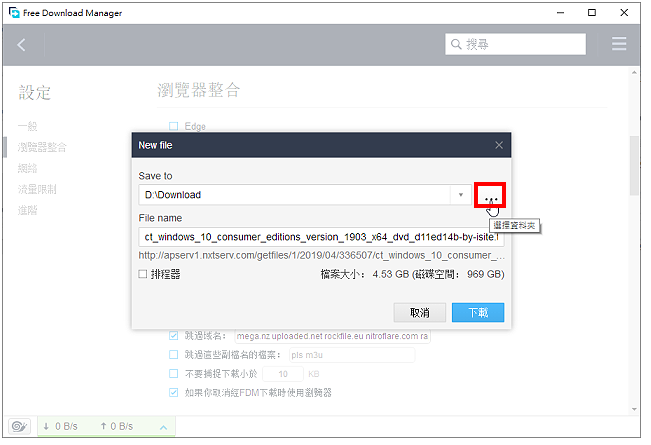Edit the skipped domains field with mega.nz

click(x=333, y=336)
